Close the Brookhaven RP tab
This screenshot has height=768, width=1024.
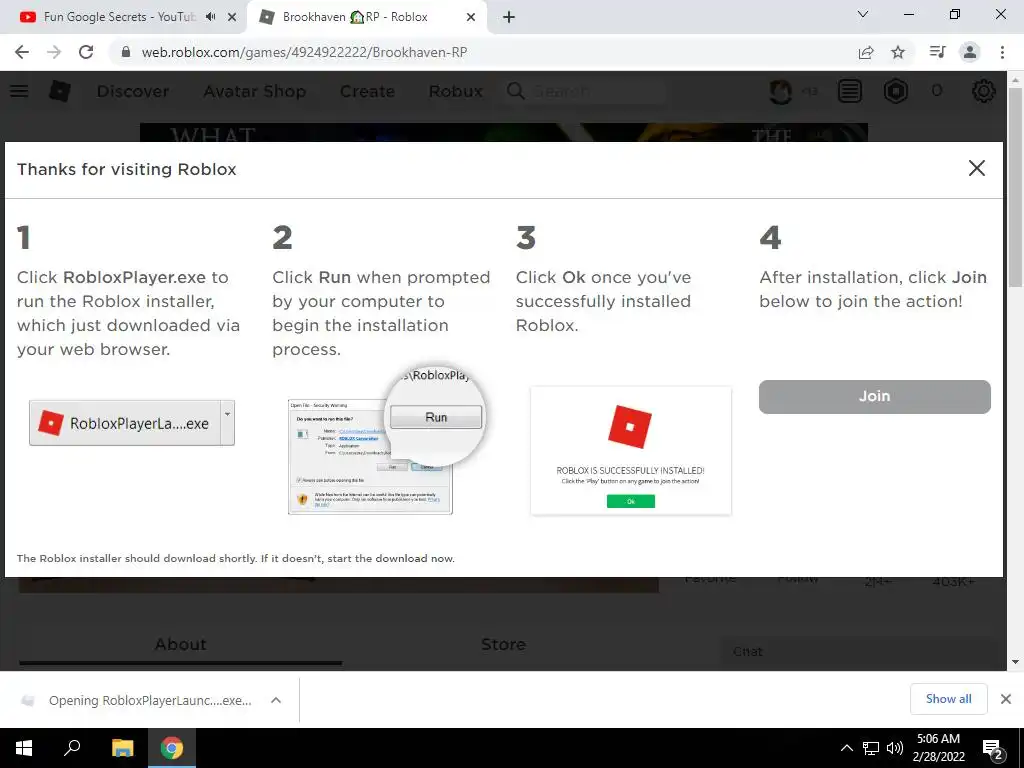471,18
